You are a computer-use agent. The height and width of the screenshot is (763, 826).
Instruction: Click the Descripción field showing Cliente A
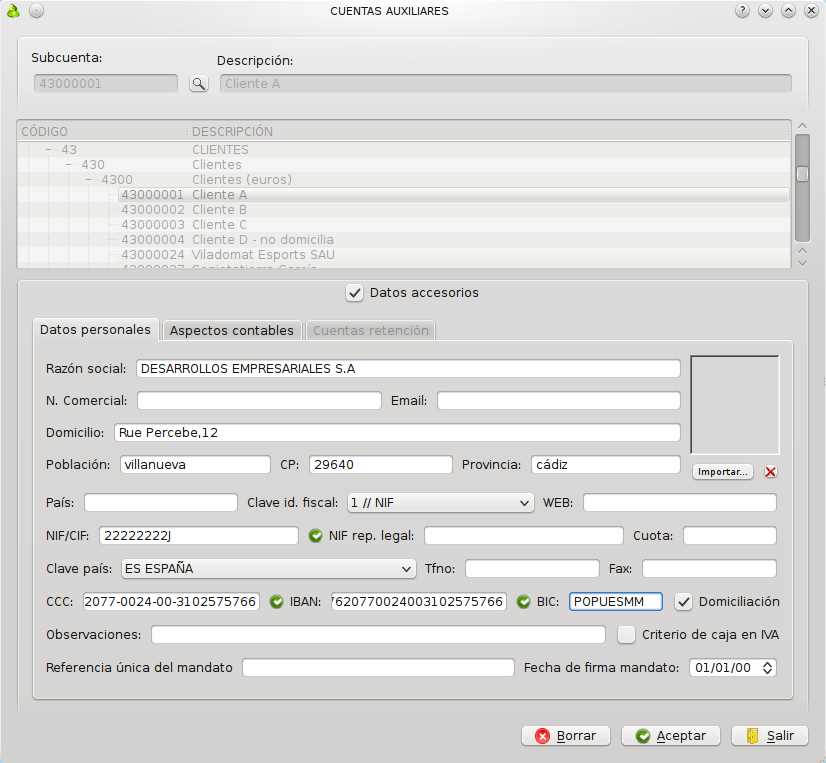[506, 83]
